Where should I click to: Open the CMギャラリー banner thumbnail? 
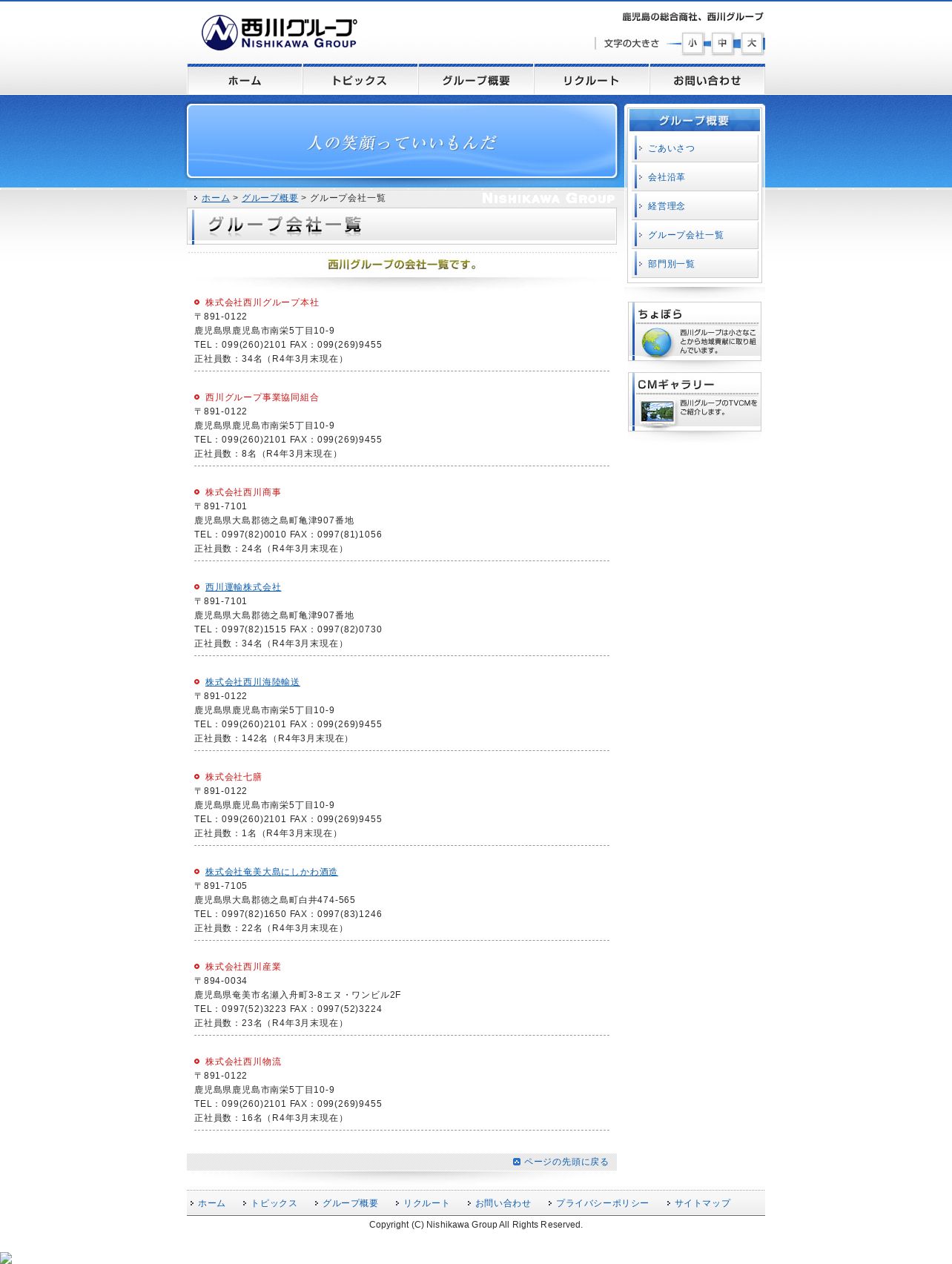[657, 413]
